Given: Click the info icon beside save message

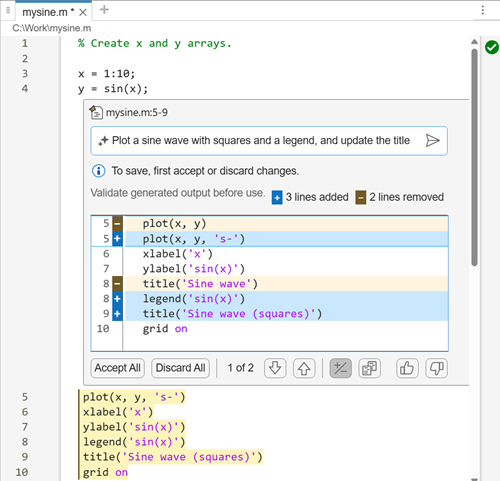Looking at the screenshot, I should (x=98, y=171).
